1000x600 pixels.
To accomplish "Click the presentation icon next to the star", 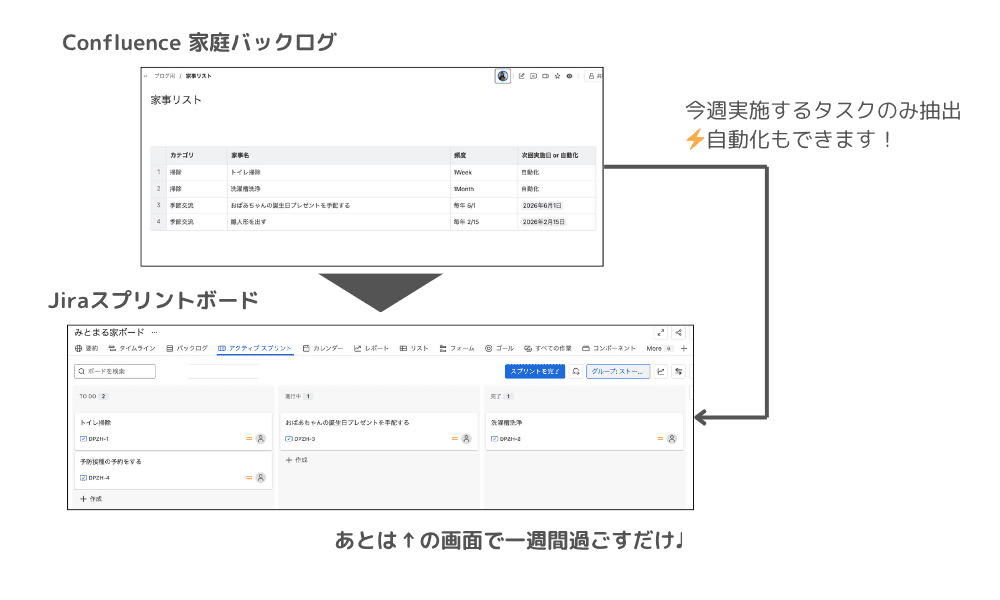I will 545,76.
